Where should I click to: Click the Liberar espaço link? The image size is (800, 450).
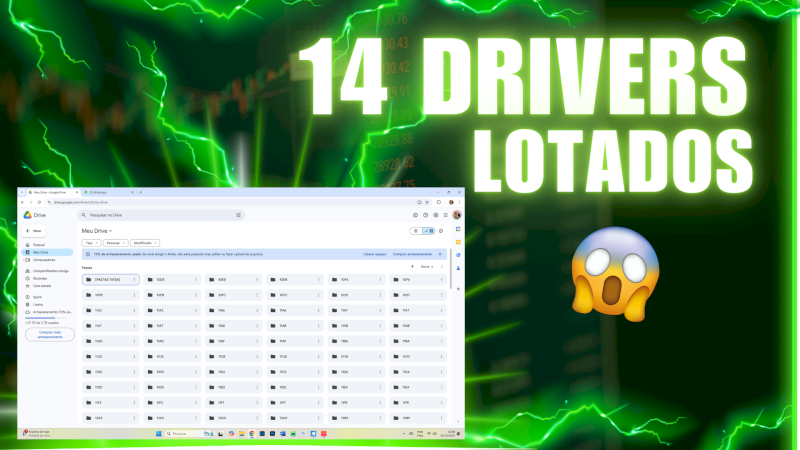point(374,254)
